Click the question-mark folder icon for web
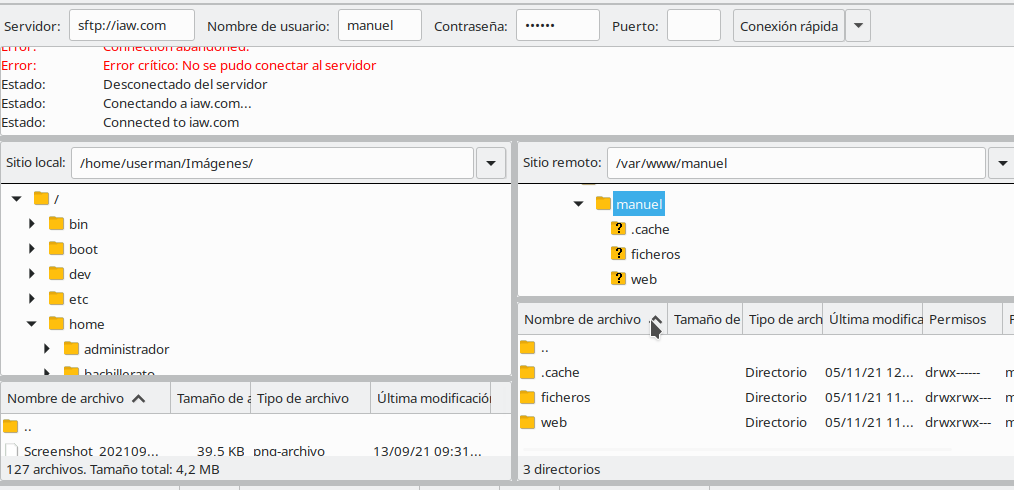 click(x=618, y=279)
